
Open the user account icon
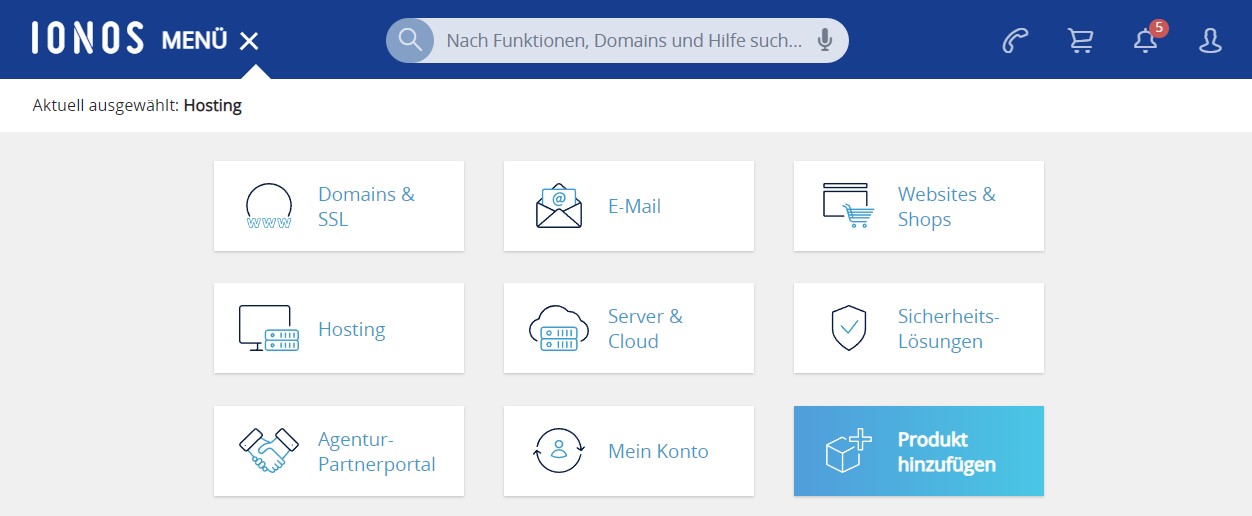coord(1210,41)
